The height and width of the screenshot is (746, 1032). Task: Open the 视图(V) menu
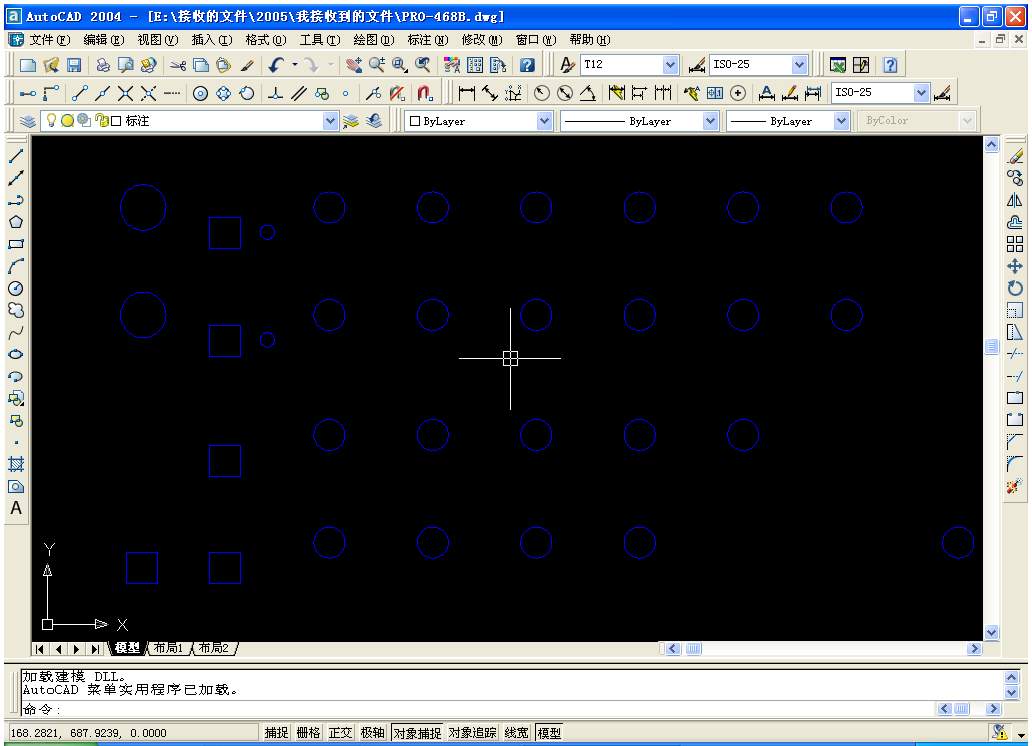click(x=158, y=40)
